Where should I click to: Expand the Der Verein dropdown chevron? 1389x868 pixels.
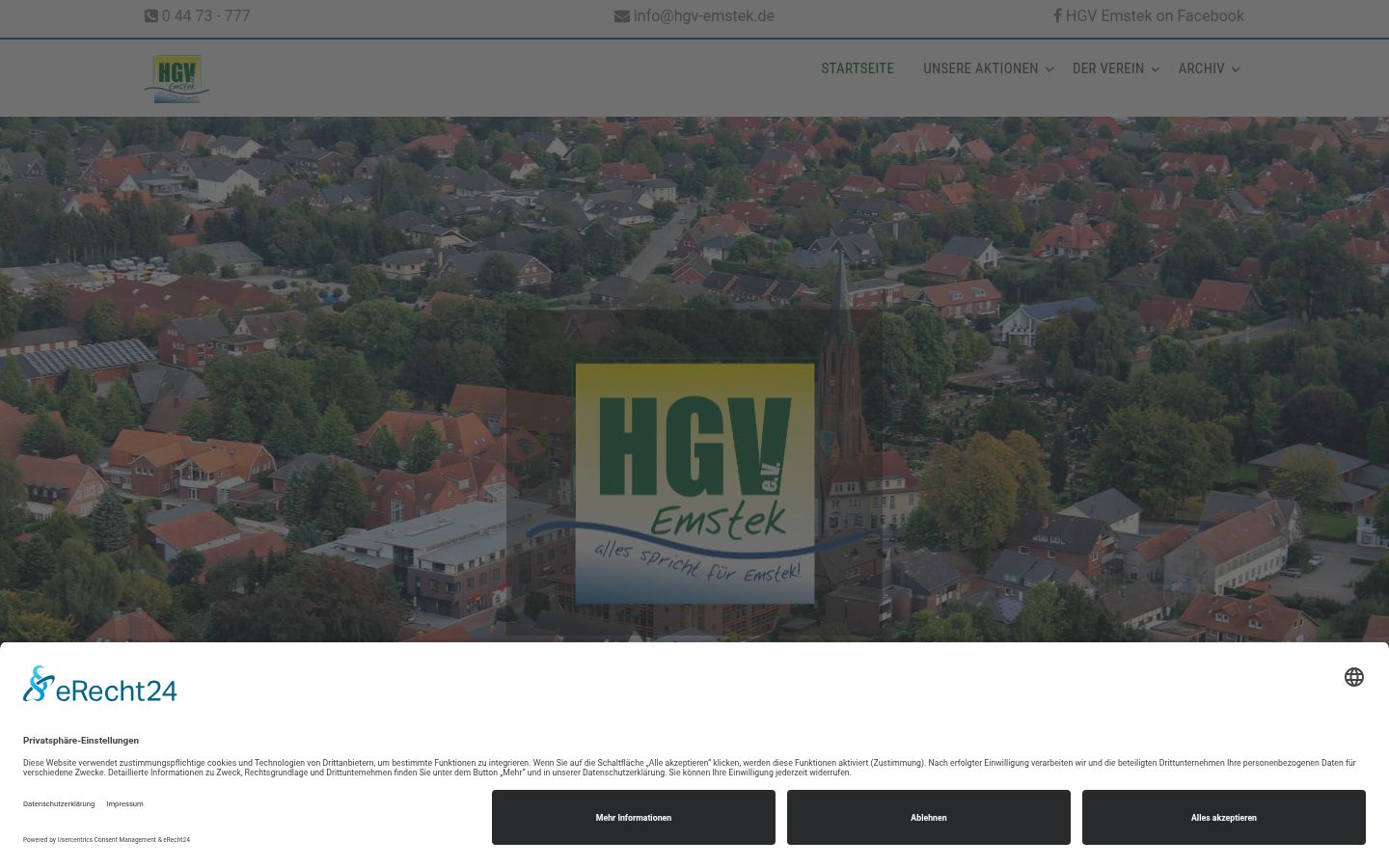(1156, 69)
